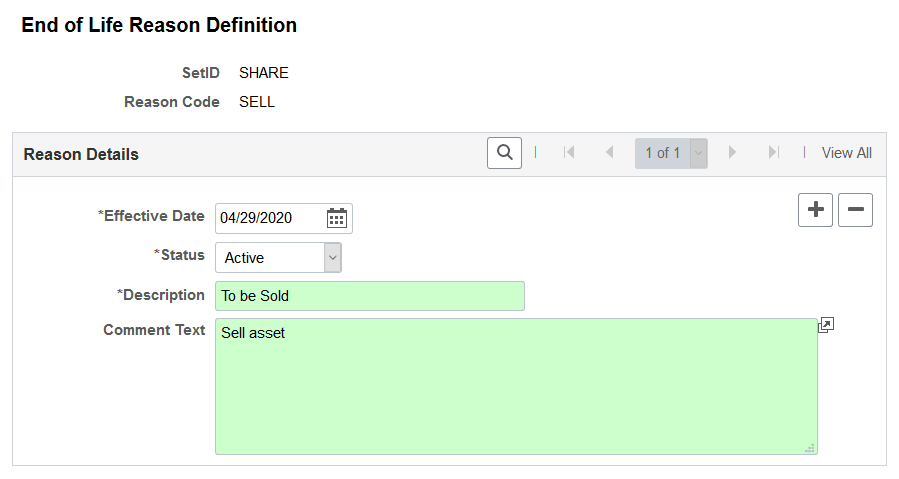Add a new row with the plus button
The height and width of the screenshot is (479, 899).
coord(816,209)
